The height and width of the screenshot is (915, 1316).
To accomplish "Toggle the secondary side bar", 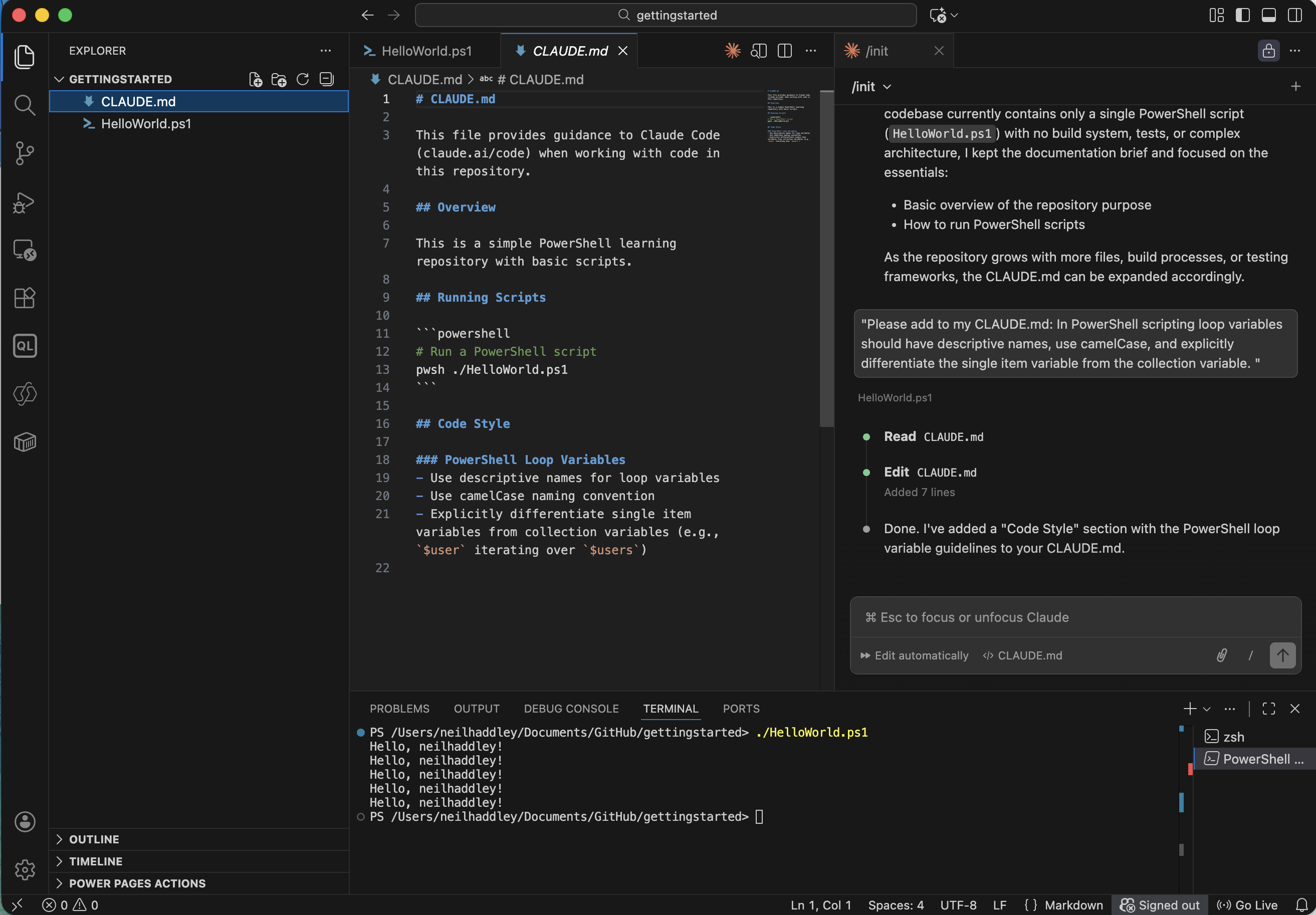I will tap(1294, 16).
